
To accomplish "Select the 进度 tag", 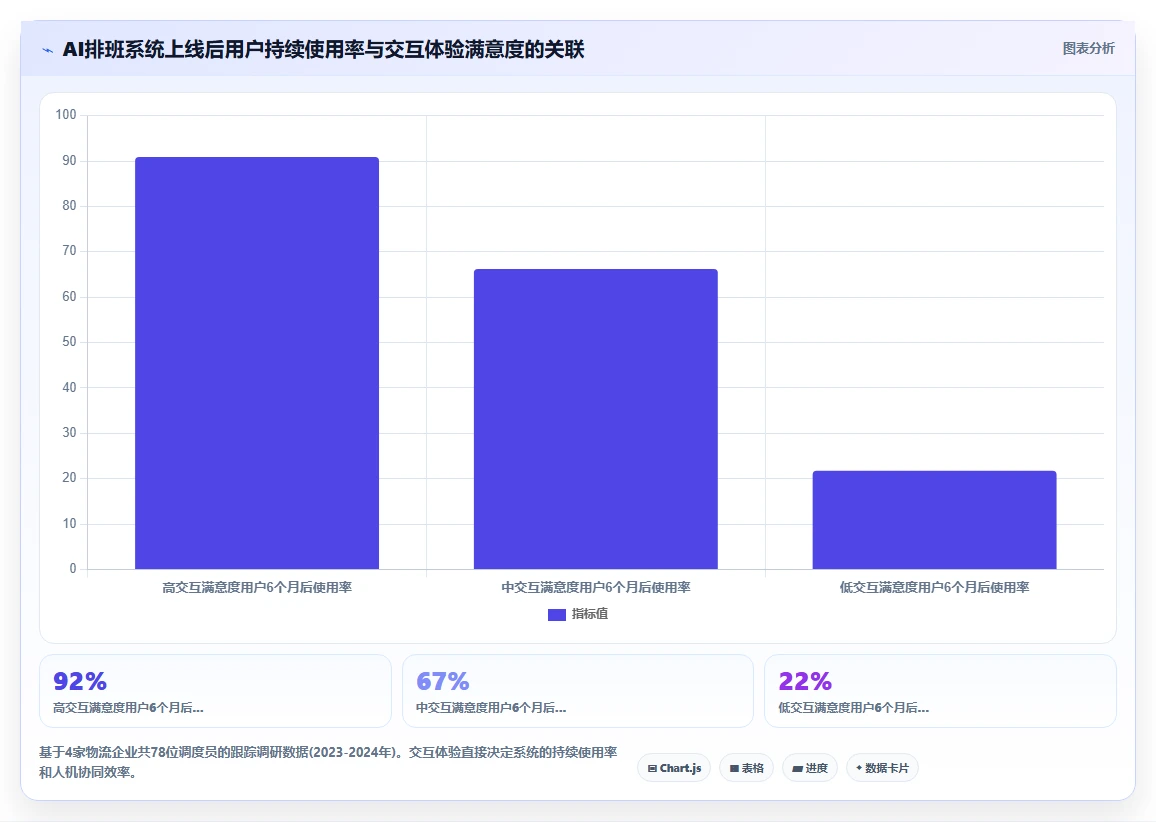I will [809, 768].
